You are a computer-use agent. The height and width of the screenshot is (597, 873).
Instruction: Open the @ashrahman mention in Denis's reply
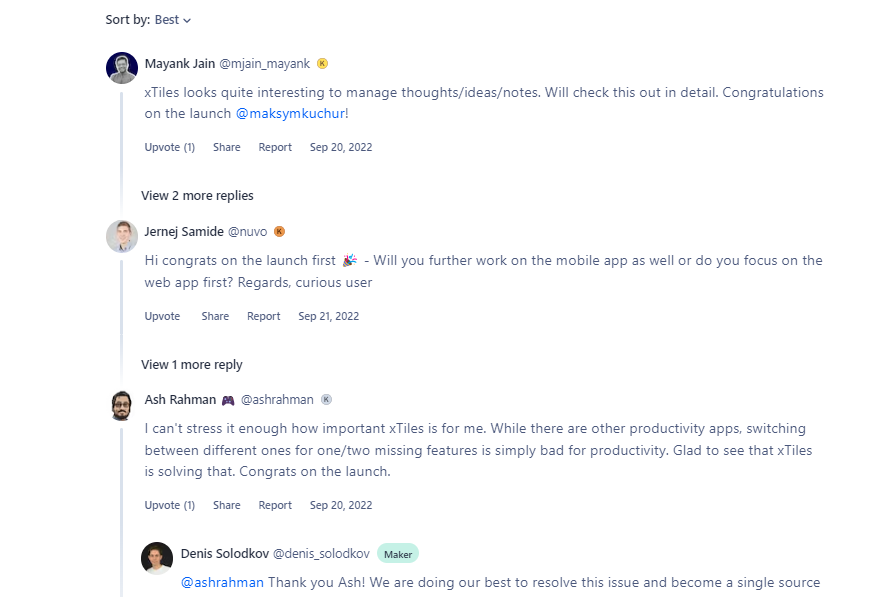(222, 582)
